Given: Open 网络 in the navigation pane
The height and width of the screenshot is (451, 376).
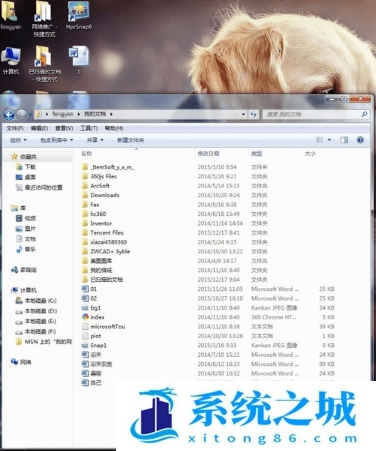Looking at the screenshot, I should pos(21,362).
